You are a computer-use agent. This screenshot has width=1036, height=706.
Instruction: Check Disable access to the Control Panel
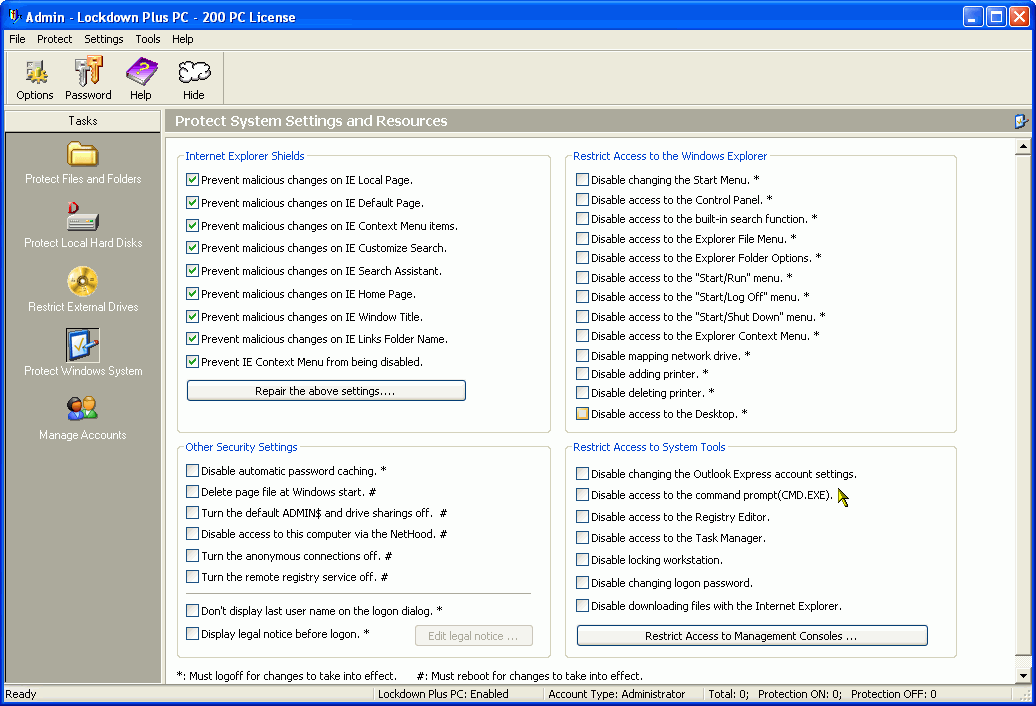[x=582, y=199]
